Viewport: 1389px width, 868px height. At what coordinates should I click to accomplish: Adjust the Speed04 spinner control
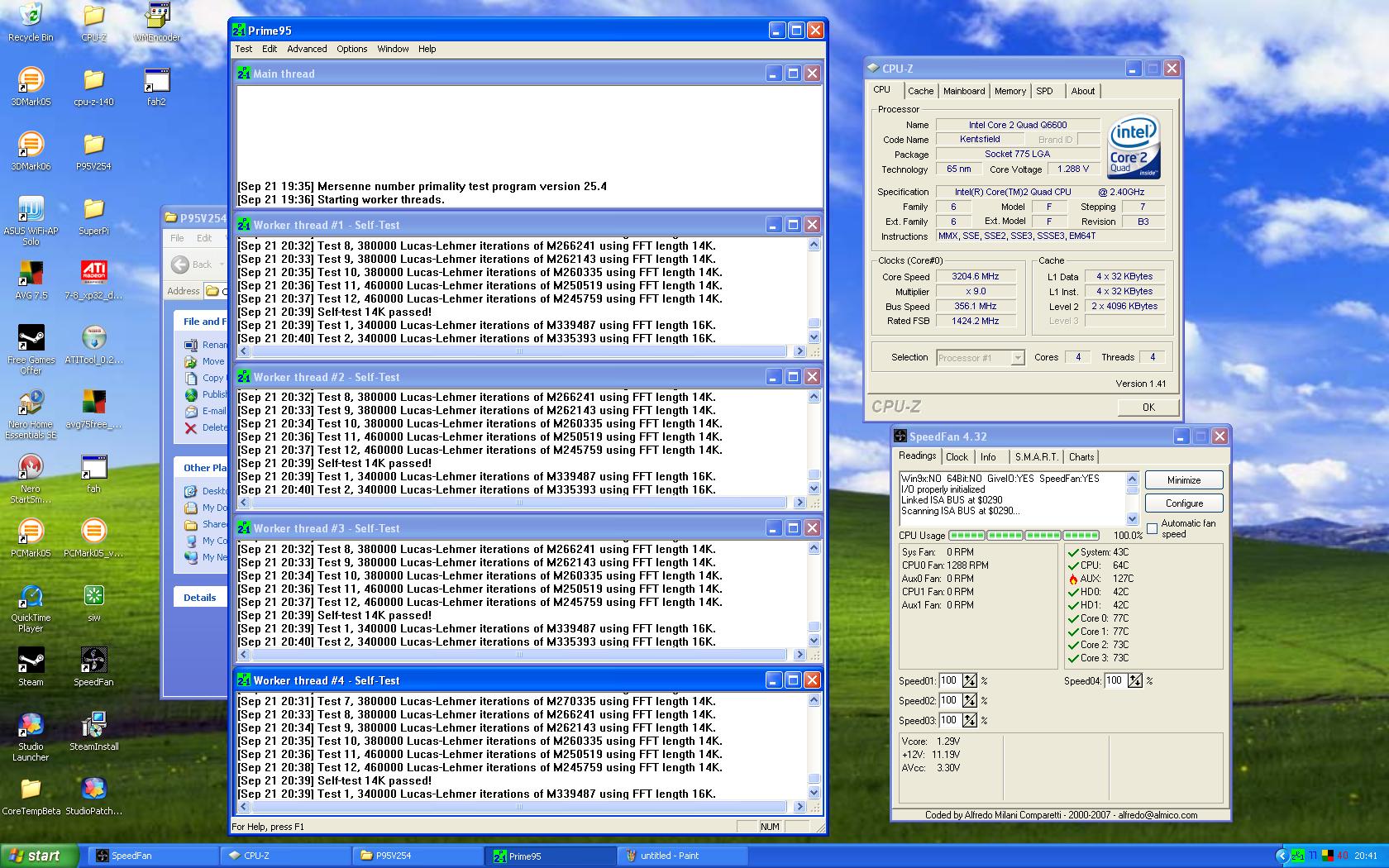pyautogui.click(x=1134, y=681)
